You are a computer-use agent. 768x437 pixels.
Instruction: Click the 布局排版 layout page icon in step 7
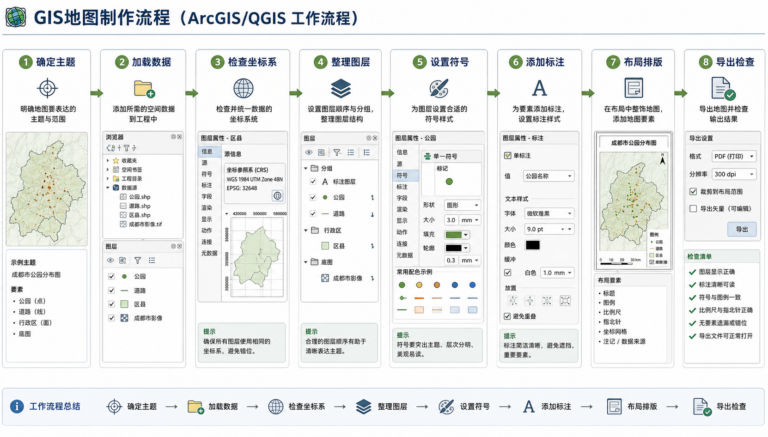[633, 89]
